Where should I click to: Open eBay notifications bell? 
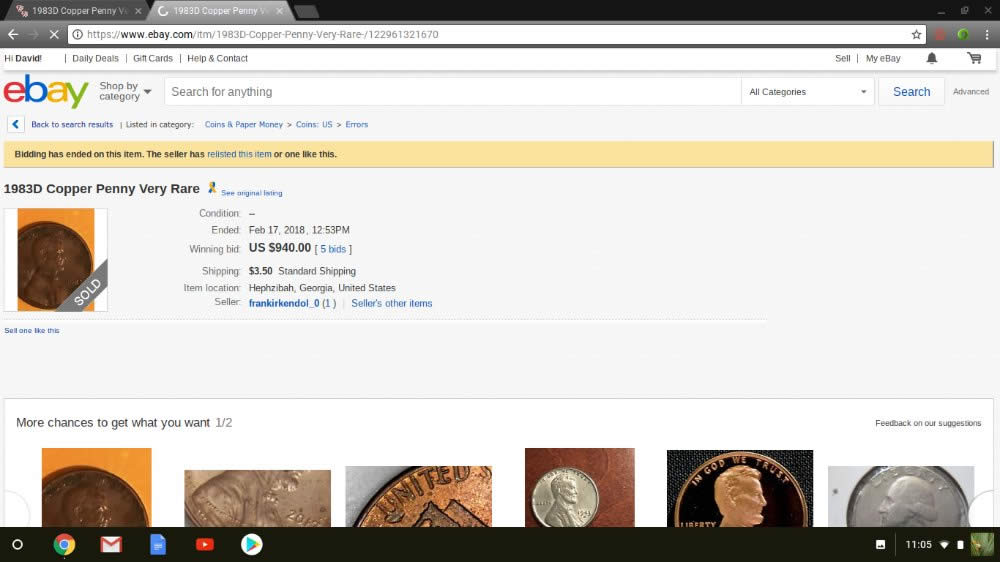point(932,58)
